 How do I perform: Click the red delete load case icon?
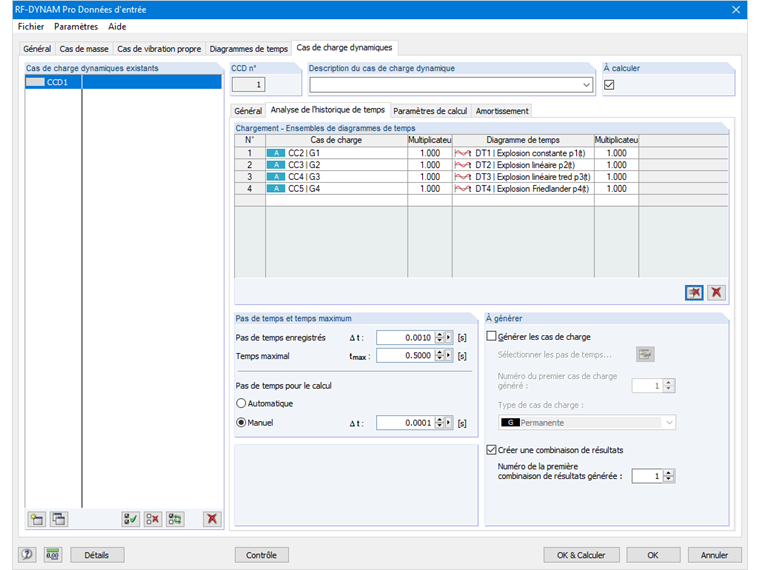coord(212,519)
